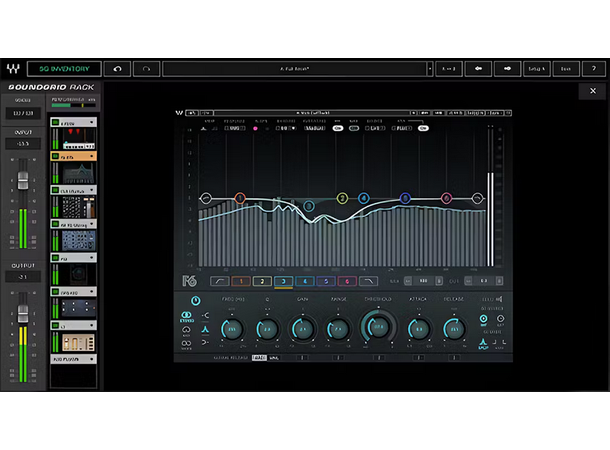Switch global release to Fixed
The width and height of the screenshot is (610, 450).
pos(259,357)
